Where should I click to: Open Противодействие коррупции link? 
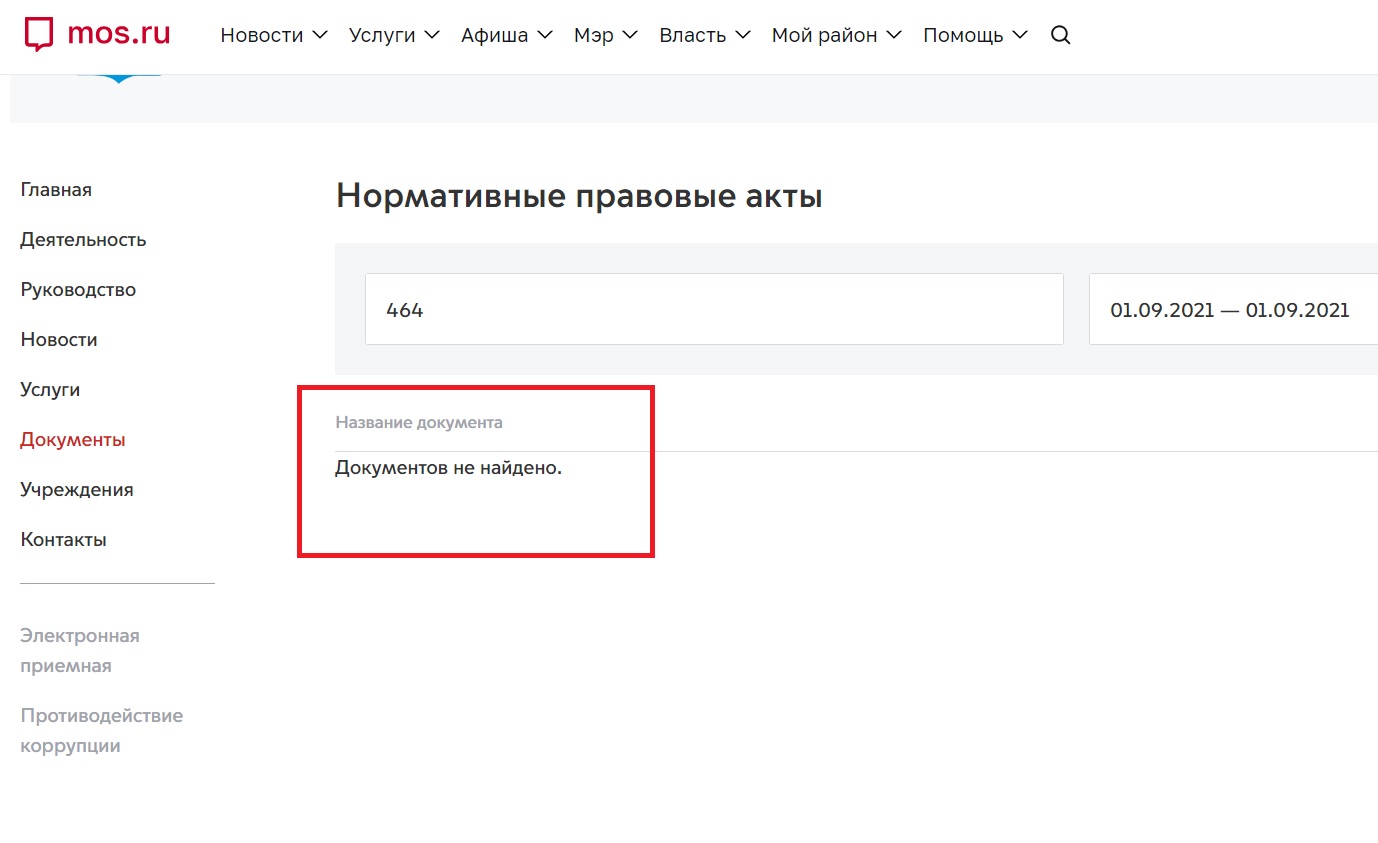pyautogui.click(x=101, y=730)
